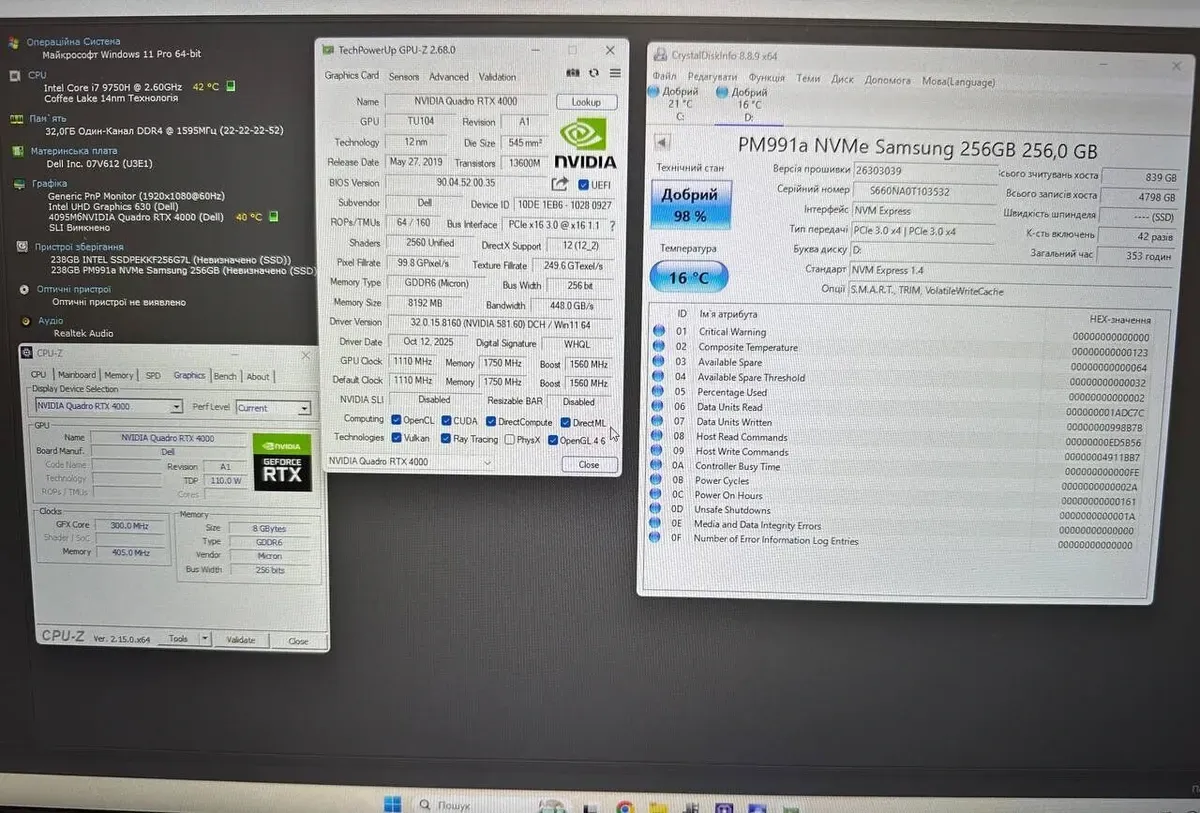Open the Mainboard tab in CPU-Z
1200x813 pixels.
[x=76, y=376]
